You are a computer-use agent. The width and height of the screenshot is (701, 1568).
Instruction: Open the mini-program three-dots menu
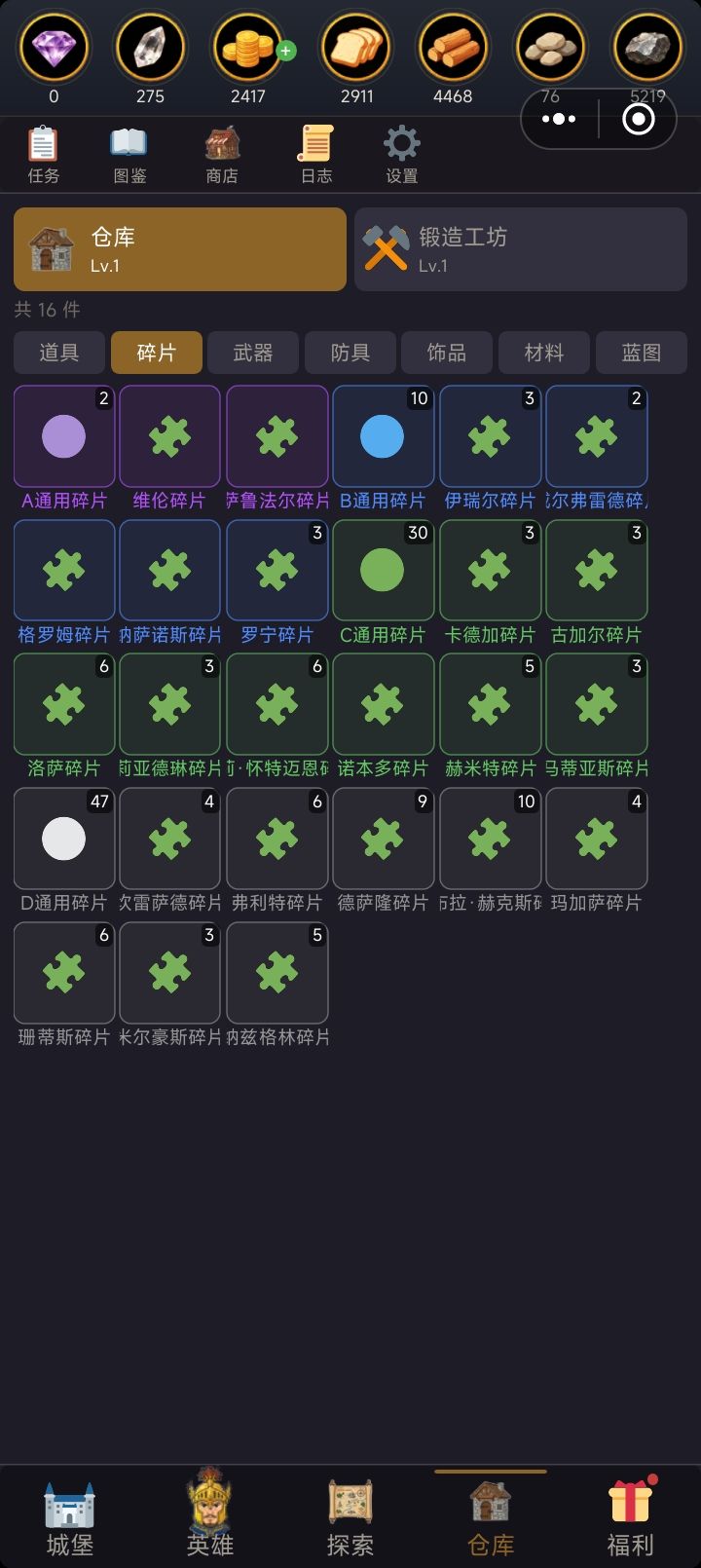coord(559,120)
